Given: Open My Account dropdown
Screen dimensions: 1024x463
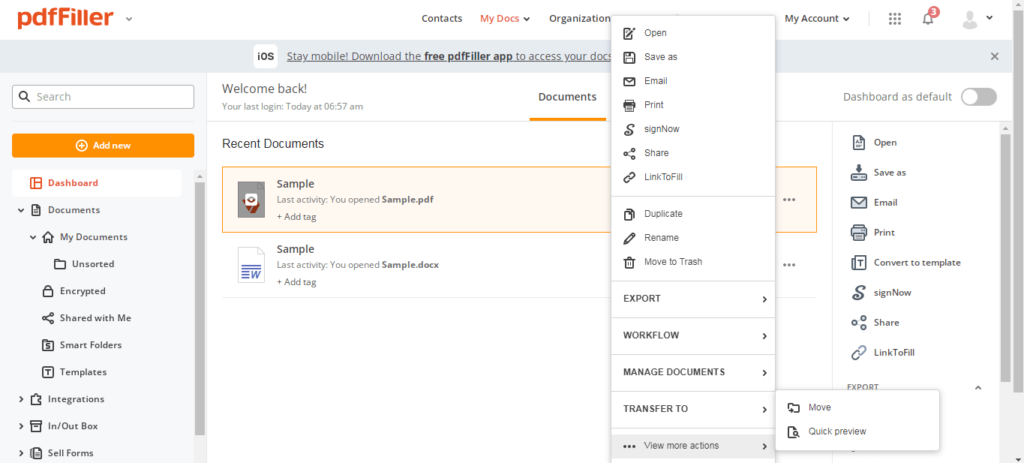Looking at the screenshot, I should 817,18.
